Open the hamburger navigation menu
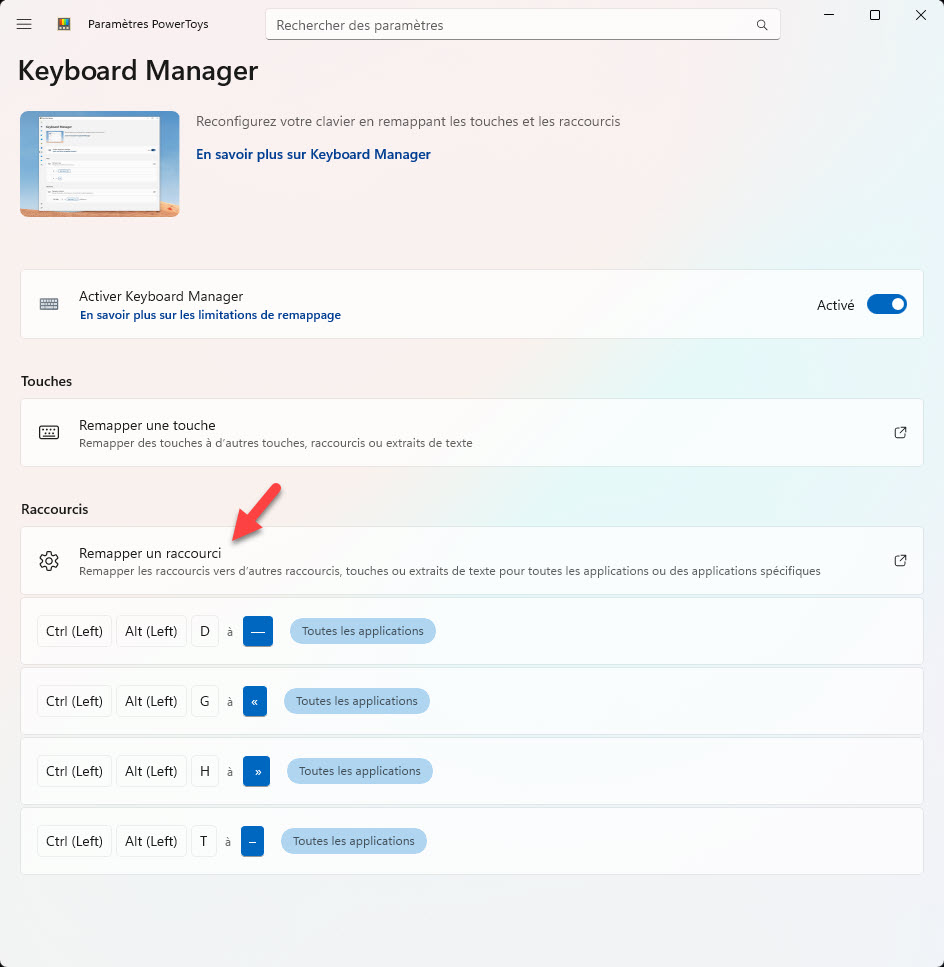This screenshot has height=967, width=944. tap(24, 24)
